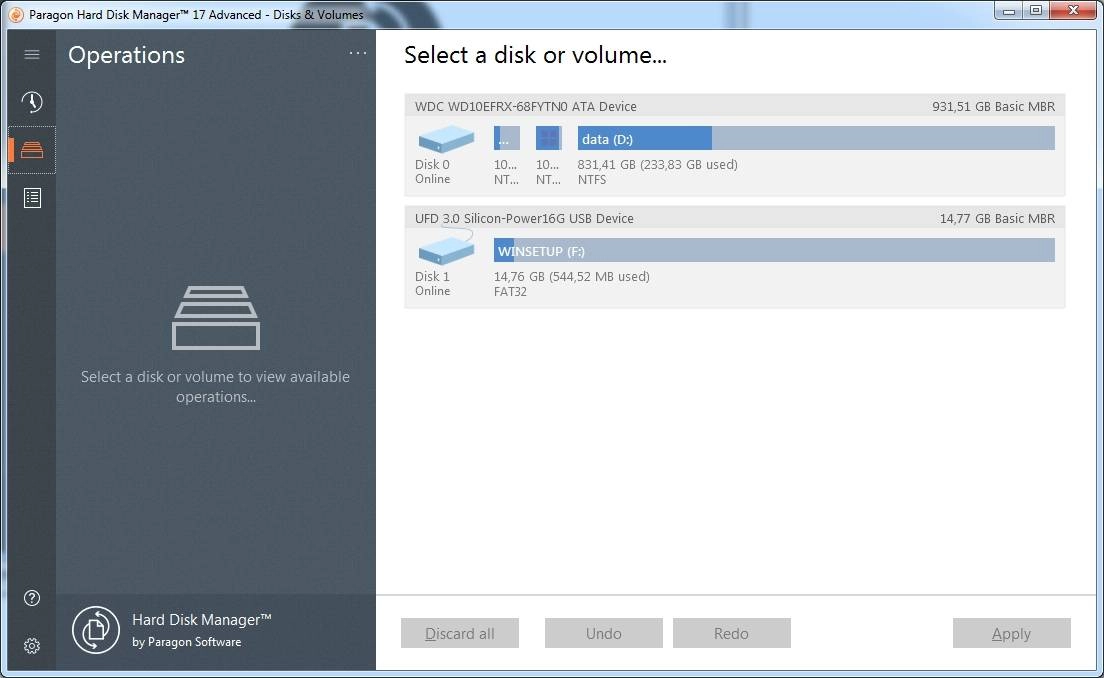Click the large disk stack placeholder icon
This screenshot has width=1104, height=678.
tap(216, 318)
